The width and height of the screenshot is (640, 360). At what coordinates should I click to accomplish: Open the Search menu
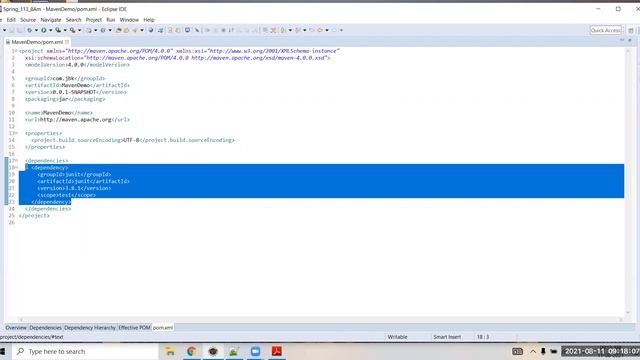[x=73, y=20]
